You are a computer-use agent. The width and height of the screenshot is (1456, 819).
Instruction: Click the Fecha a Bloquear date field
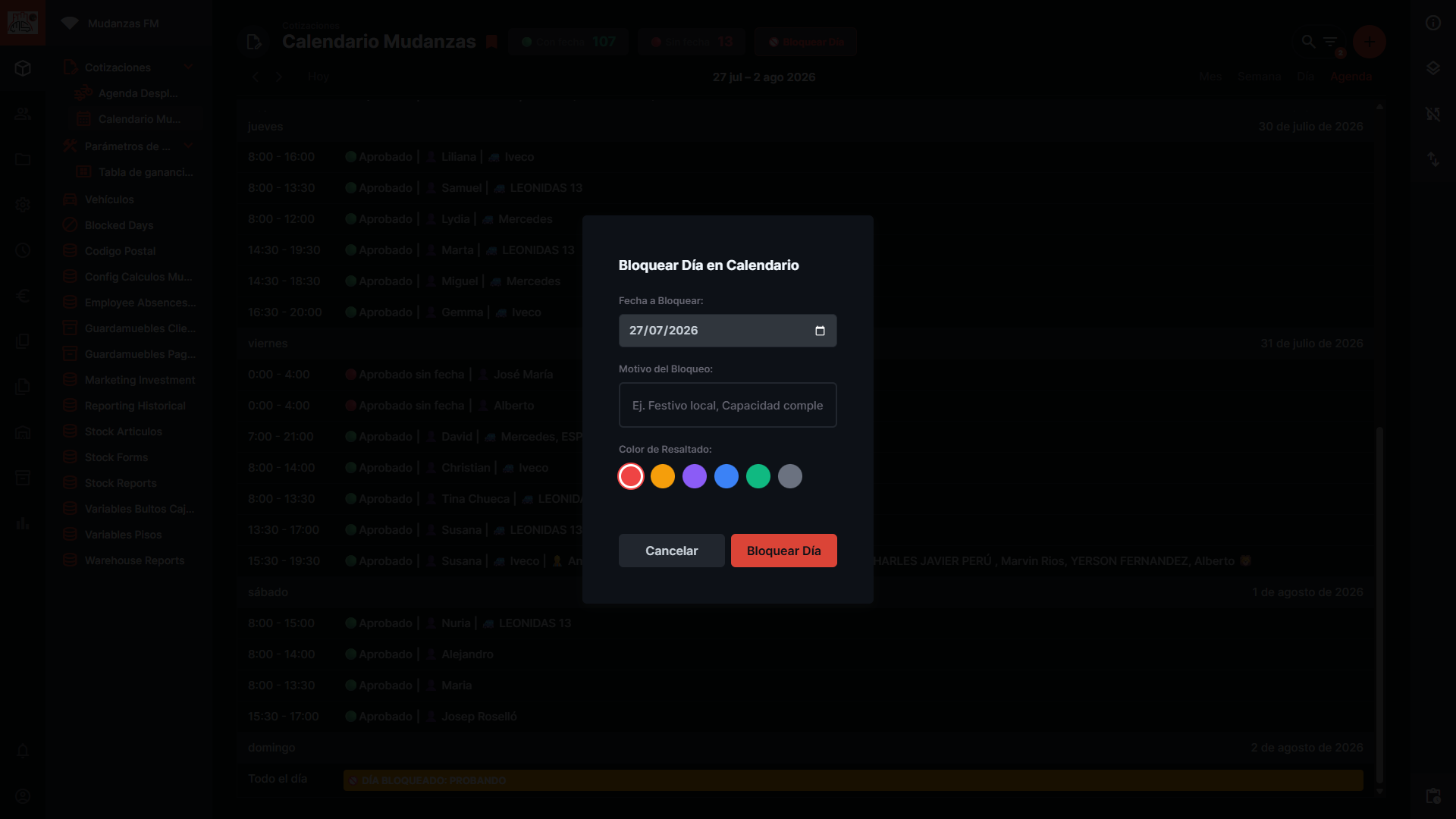pyautogui.click(x=728, y=331)
